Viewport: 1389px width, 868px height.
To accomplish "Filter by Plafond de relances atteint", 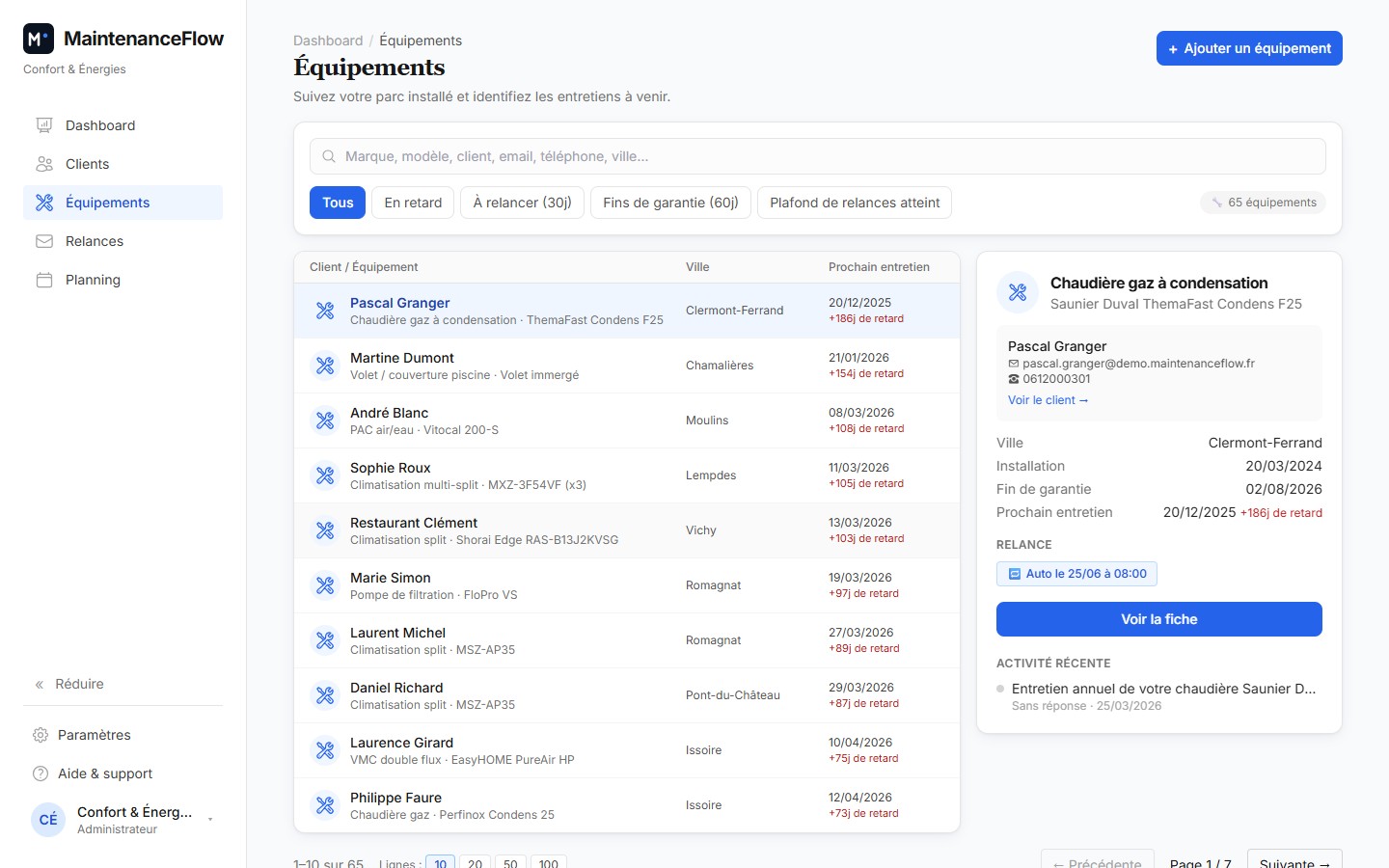I will point(855,203).
